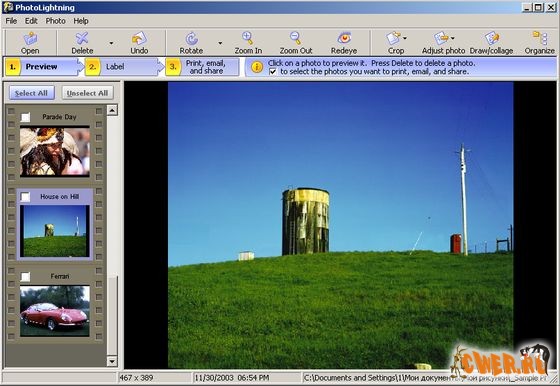
Task: Click the Zoom Out magnifier icon
Action: [x=295, y=38]
